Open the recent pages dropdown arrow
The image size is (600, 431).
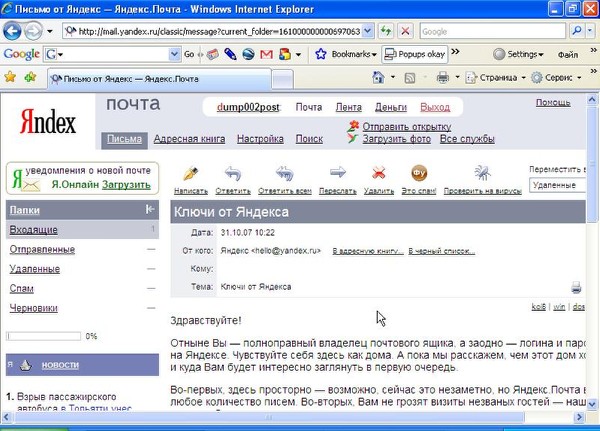coord(50,31)
